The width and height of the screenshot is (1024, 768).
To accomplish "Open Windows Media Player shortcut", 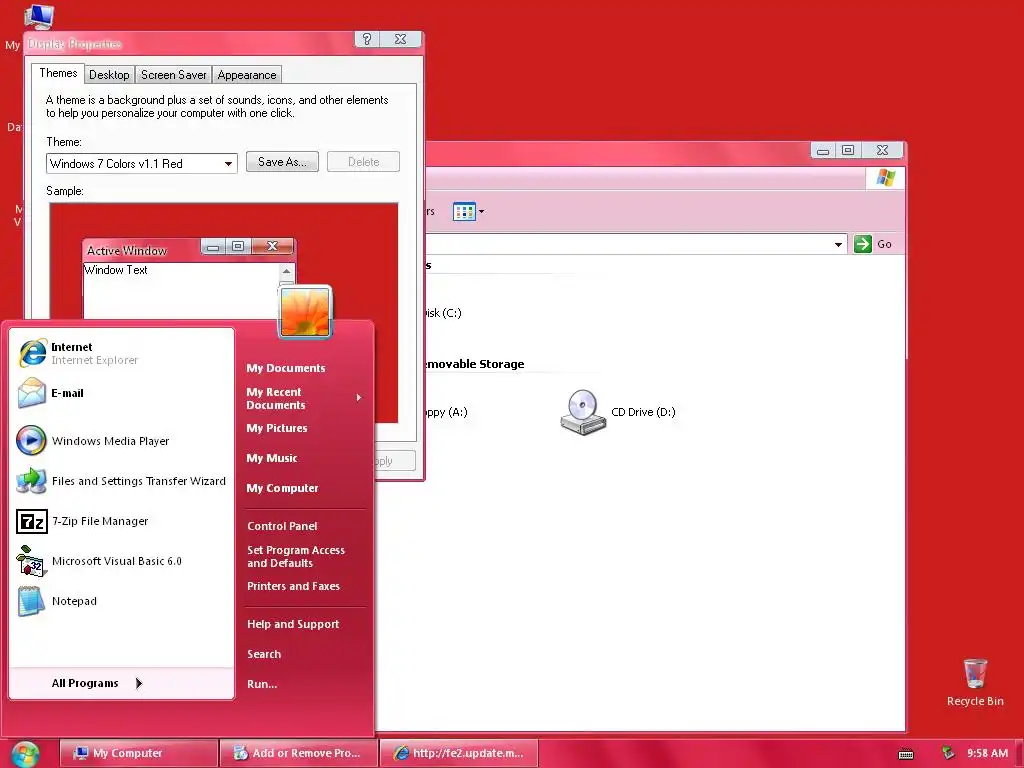I will (x=121, y=441).
